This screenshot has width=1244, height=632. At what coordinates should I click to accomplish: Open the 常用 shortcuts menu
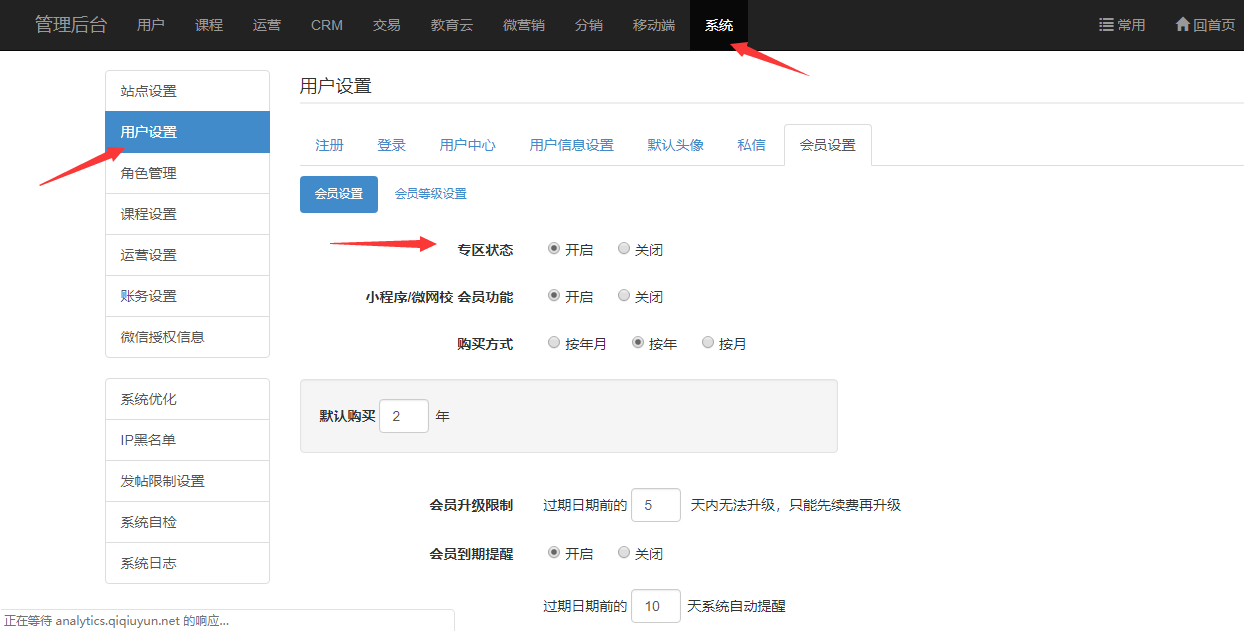click(1122, 25)
